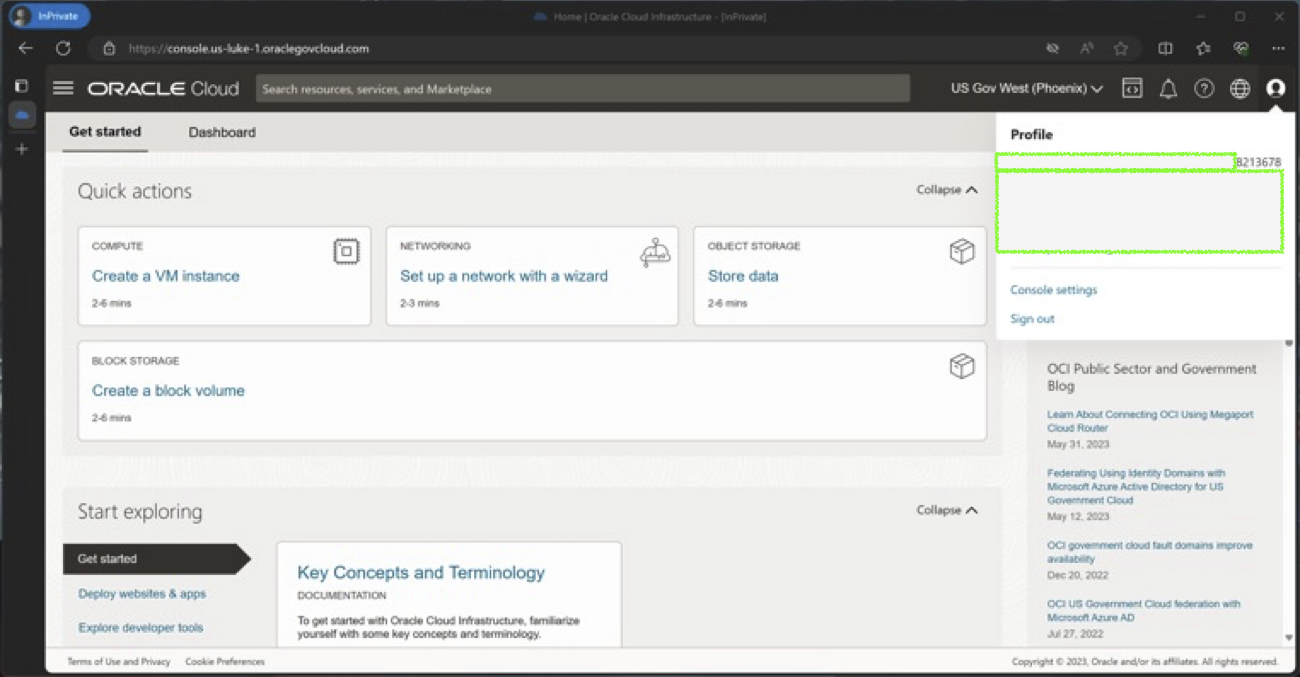
Task: Collapse the Quick actions section
Action: [x=946, y=190]
